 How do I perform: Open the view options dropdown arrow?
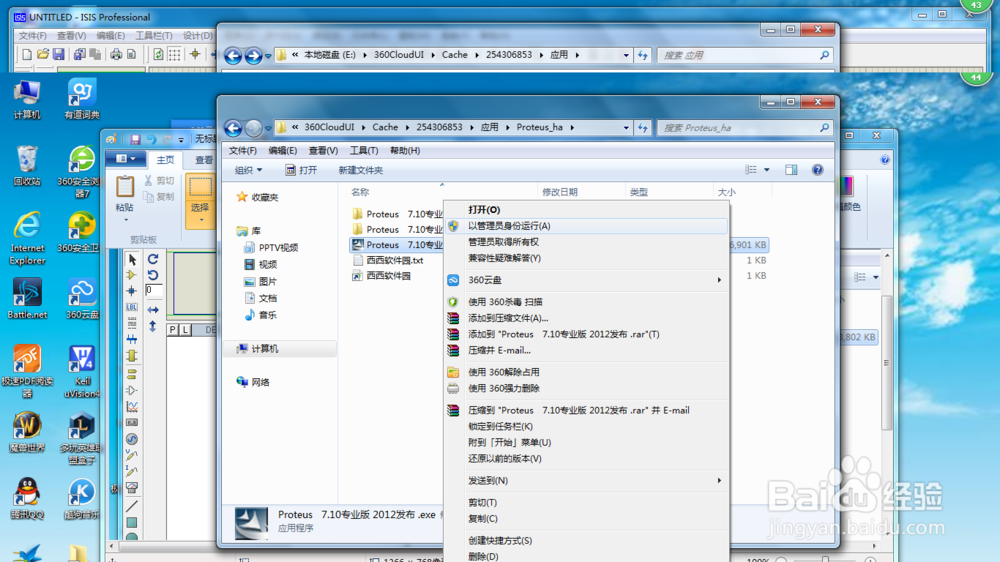767,170
